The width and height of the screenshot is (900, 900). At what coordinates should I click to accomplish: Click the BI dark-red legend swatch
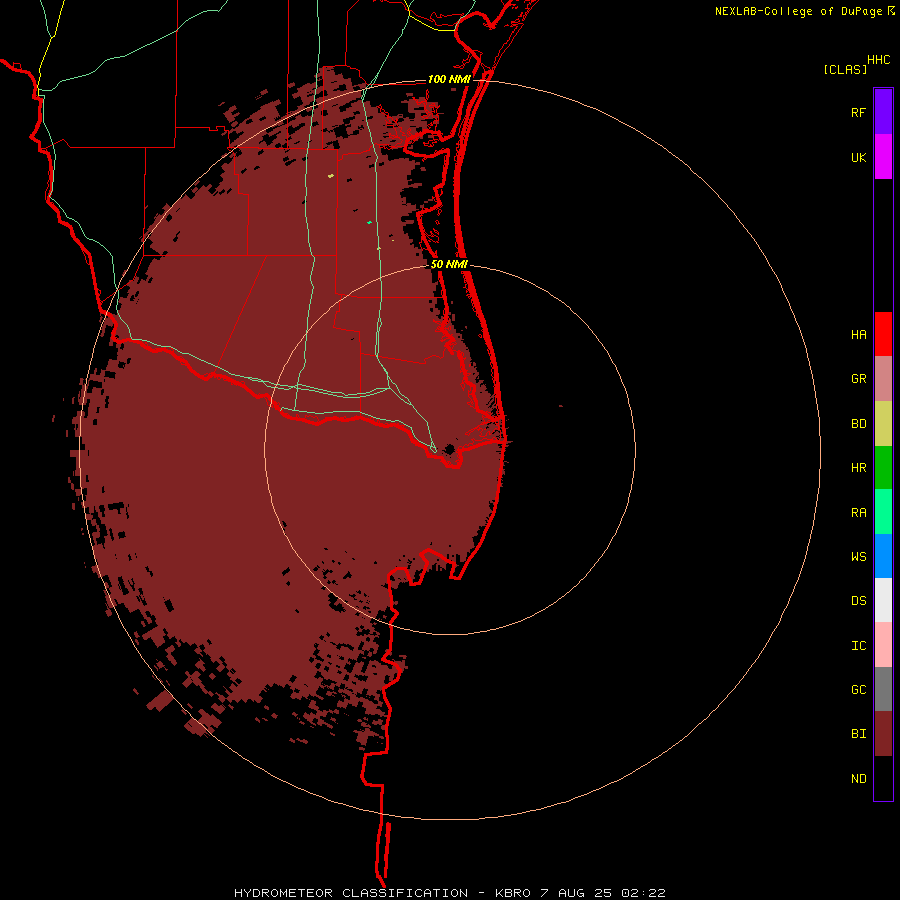(x=883, y=734)
